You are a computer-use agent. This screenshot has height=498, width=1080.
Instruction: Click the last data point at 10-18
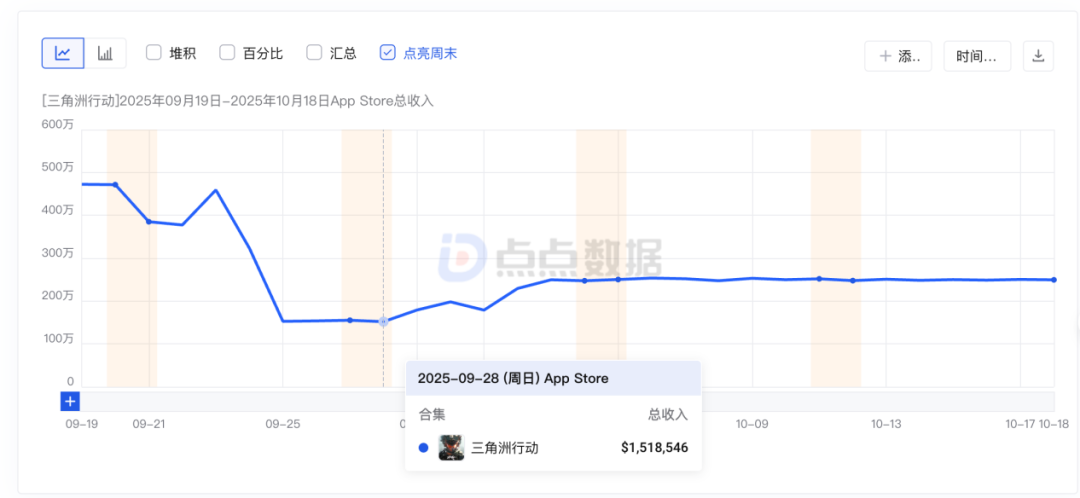click(x=1054, y=280)
